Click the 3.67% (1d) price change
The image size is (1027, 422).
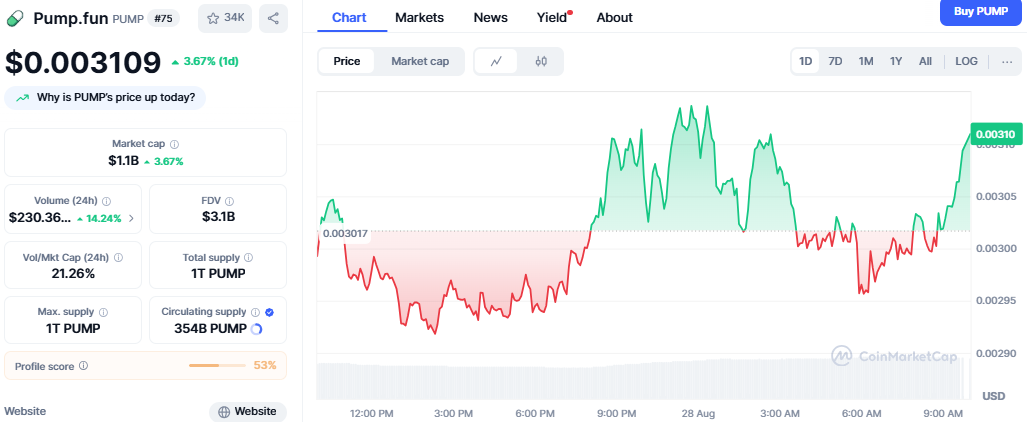205,62
